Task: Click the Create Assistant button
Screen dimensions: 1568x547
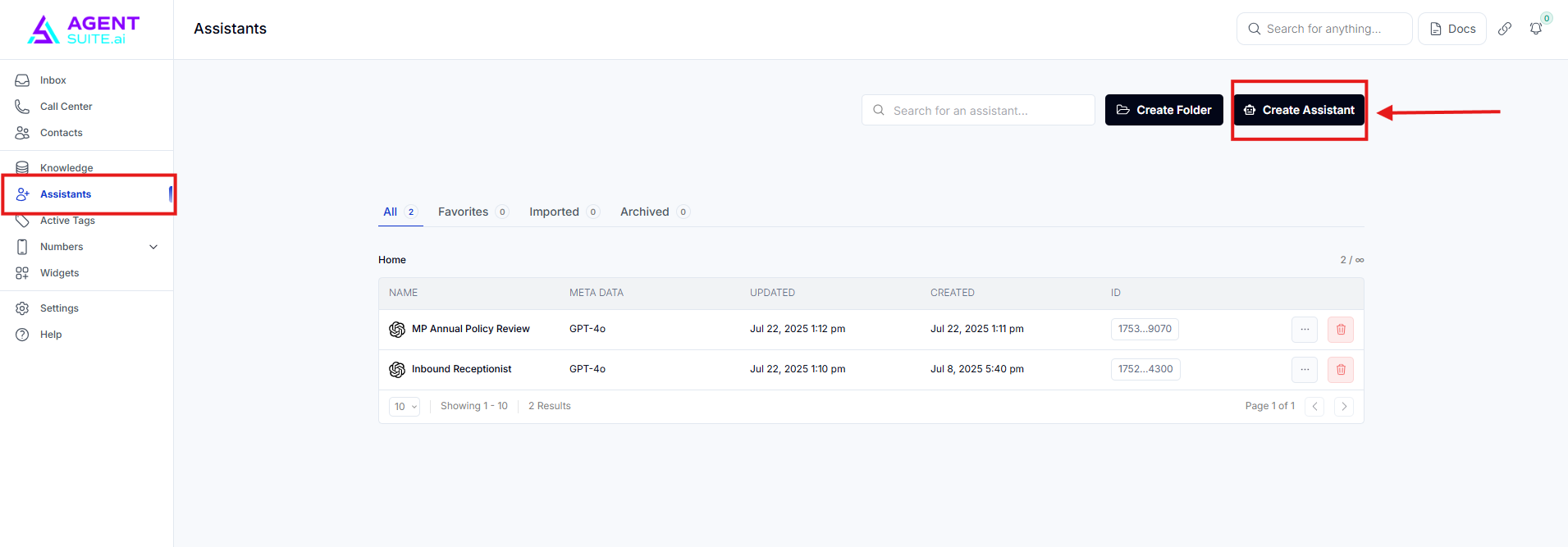Action: [1299, 110]
